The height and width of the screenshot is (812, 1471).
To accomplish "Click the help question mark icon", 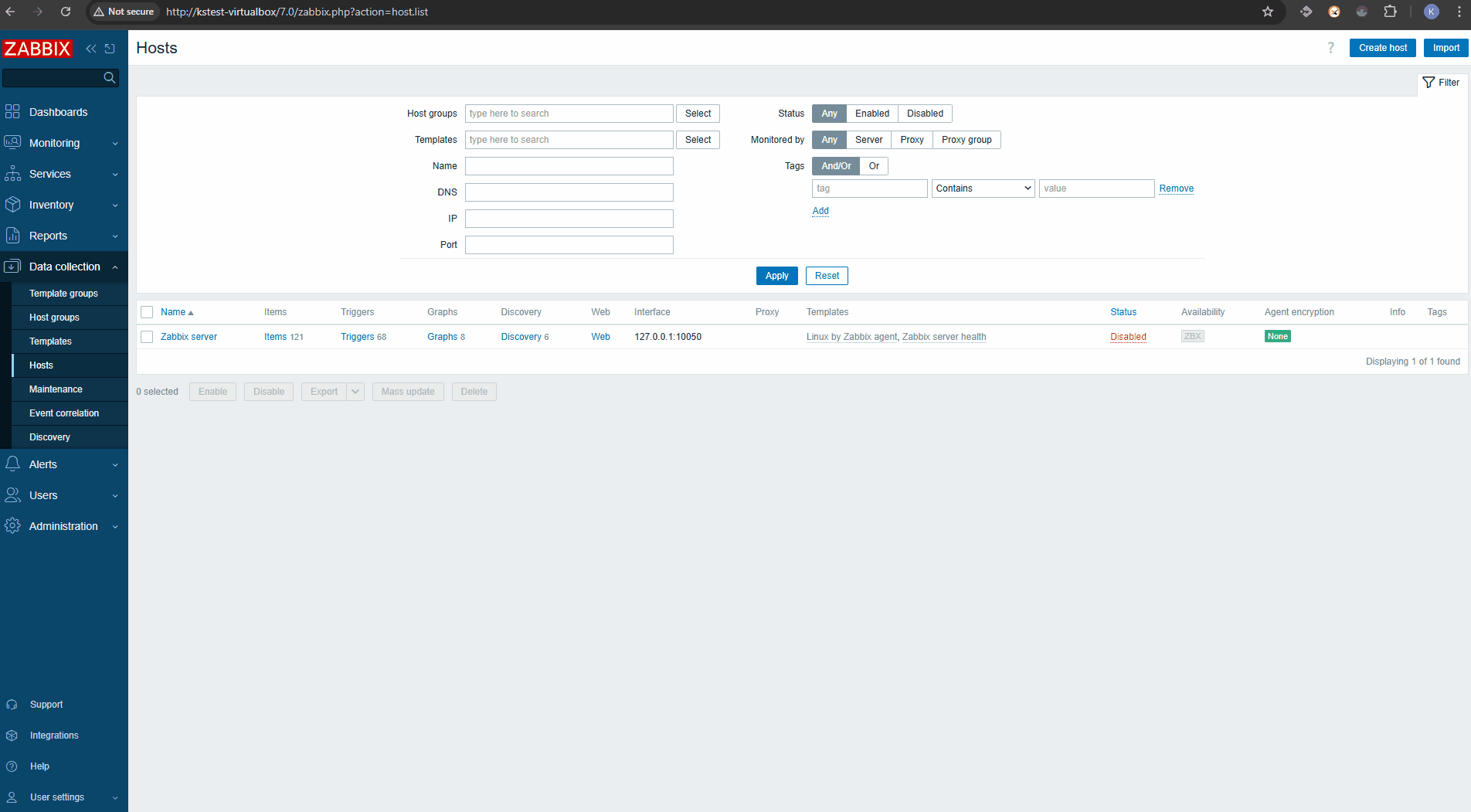I will point(1330,48).
